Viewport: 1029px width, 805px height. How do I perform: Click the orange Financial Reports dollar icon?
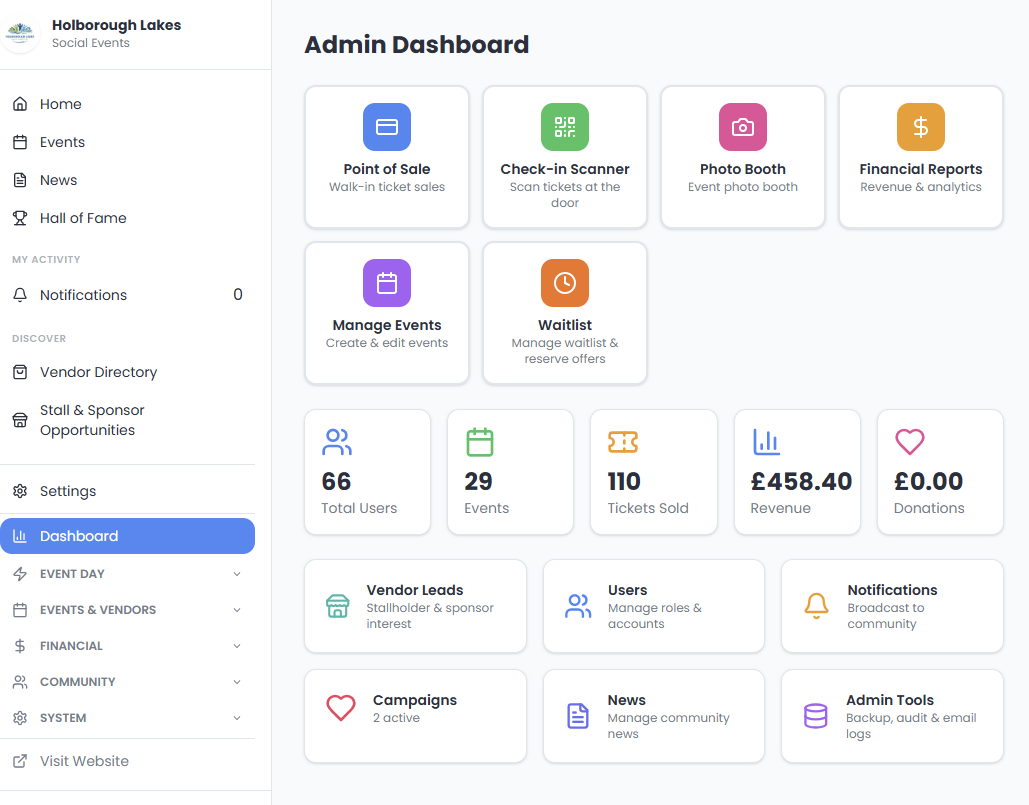pyautogui.click(x=921, y=127)
